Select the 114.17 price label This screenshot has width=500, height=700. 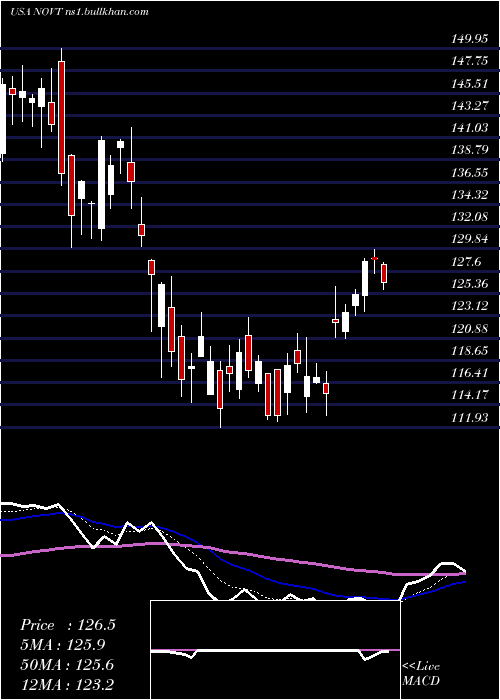(470, 395)
